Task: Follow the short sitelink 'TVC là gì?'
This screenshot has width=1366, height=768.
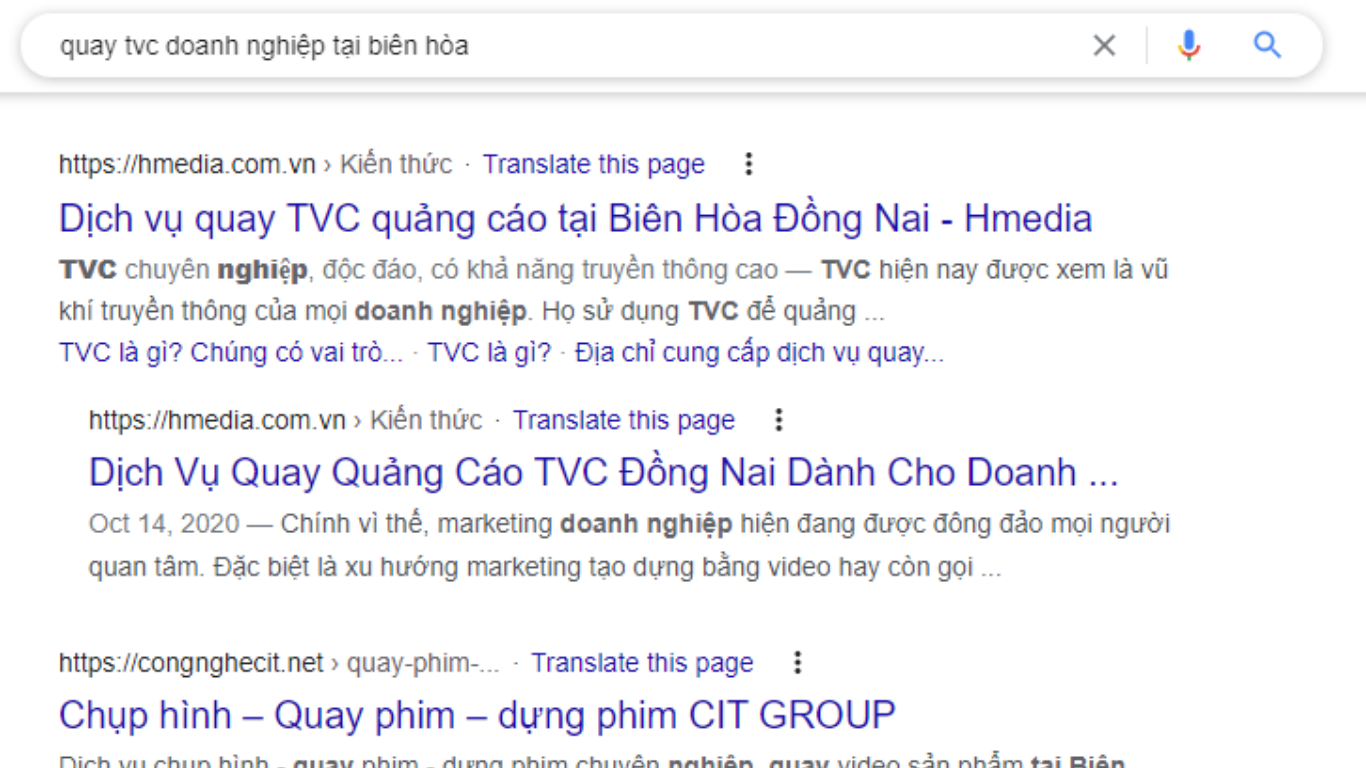Action: (489, 353)
